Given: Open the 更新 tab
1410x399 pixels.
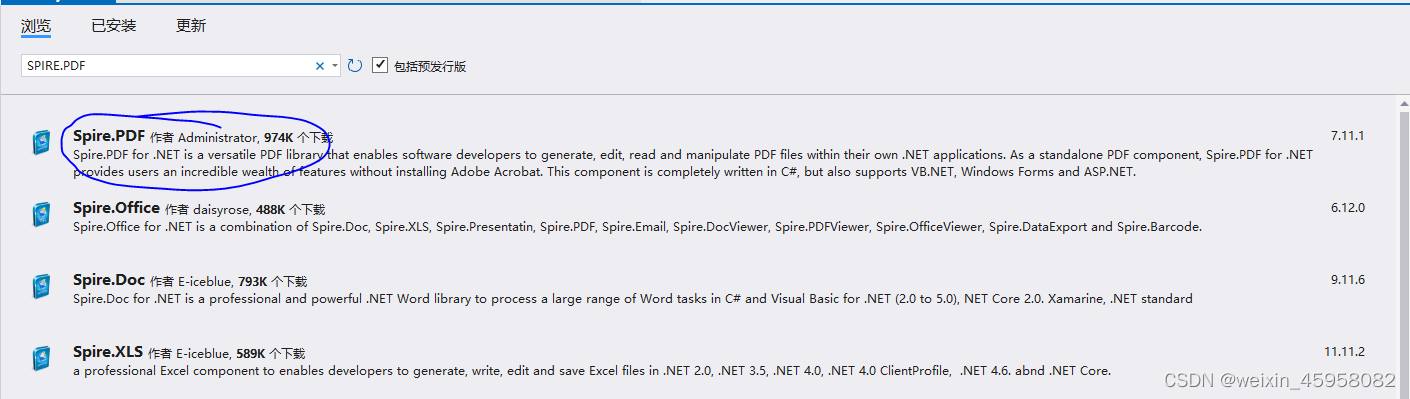Looking at the screenshot, I should 191,26.
